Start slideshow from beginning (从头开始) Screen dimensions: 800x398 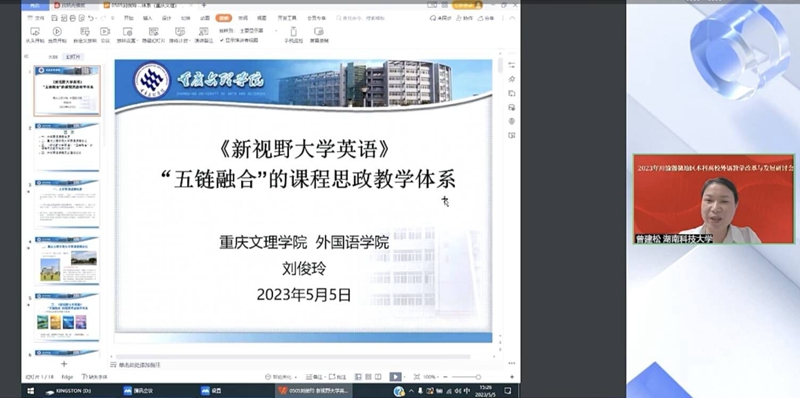tap(35, 35)
